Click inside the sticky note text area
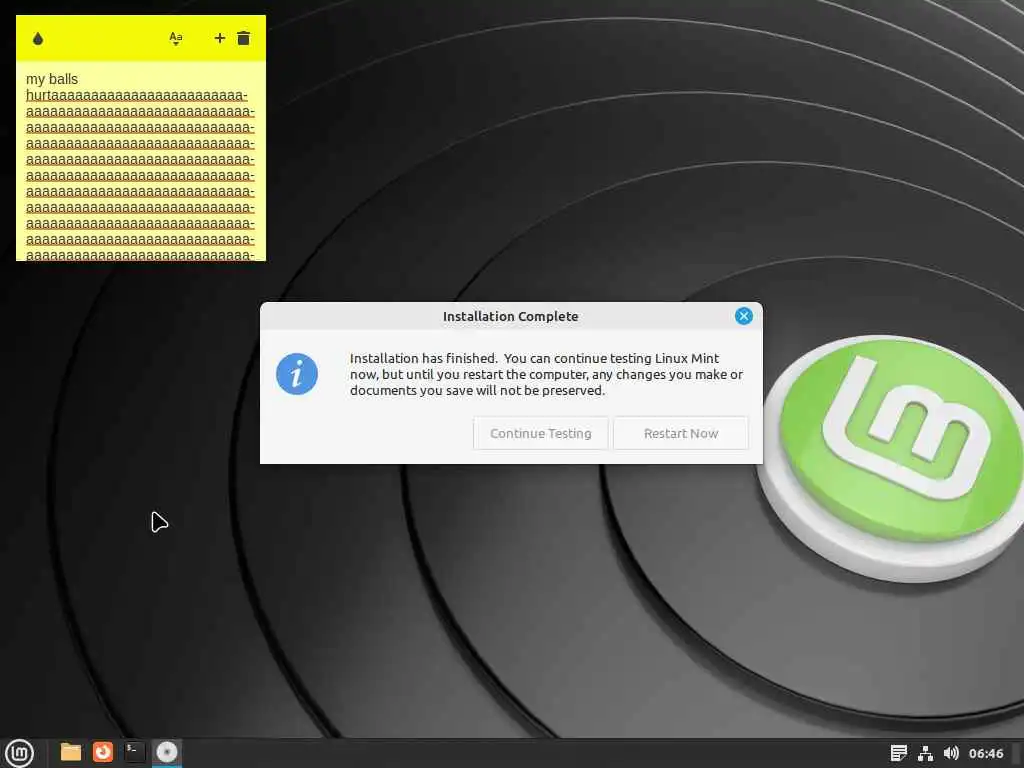 [141, 161]
